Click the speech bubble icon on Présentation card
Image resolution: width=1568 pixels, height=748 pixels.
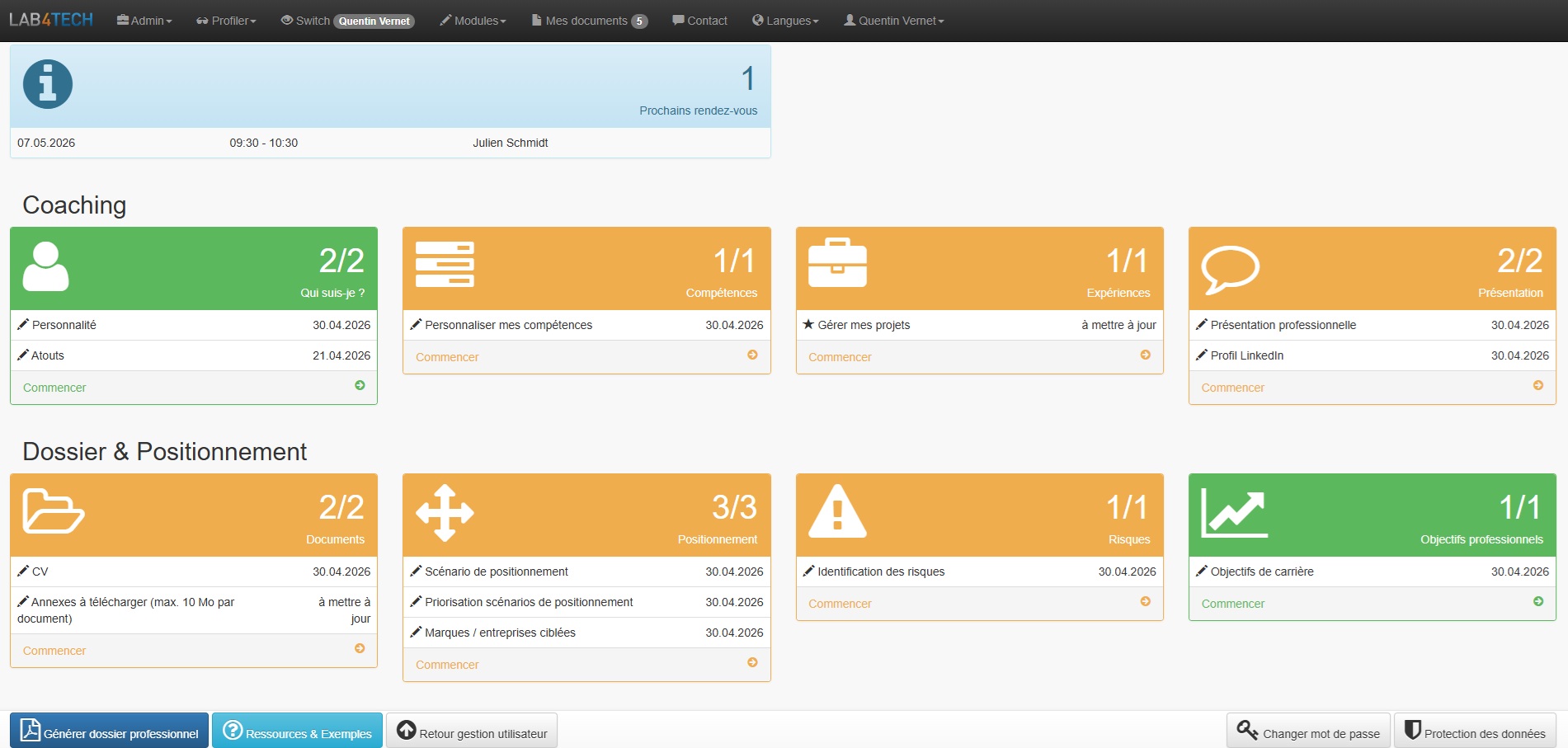pyautogui.click(x=1230, y=269)
